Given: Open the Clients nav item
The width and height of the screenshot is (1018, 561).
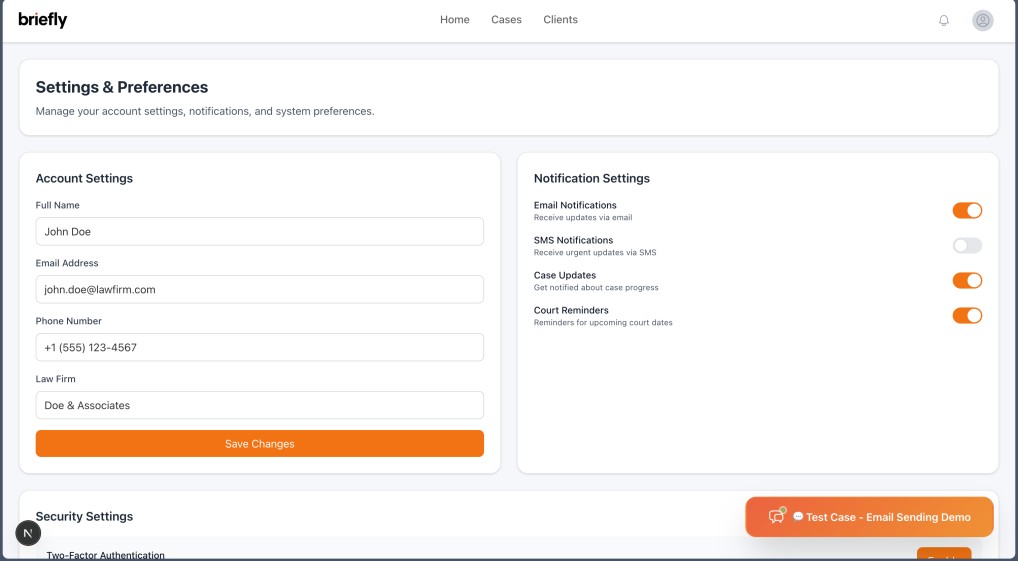Looking at the screenshot, I should coord(560,20).
